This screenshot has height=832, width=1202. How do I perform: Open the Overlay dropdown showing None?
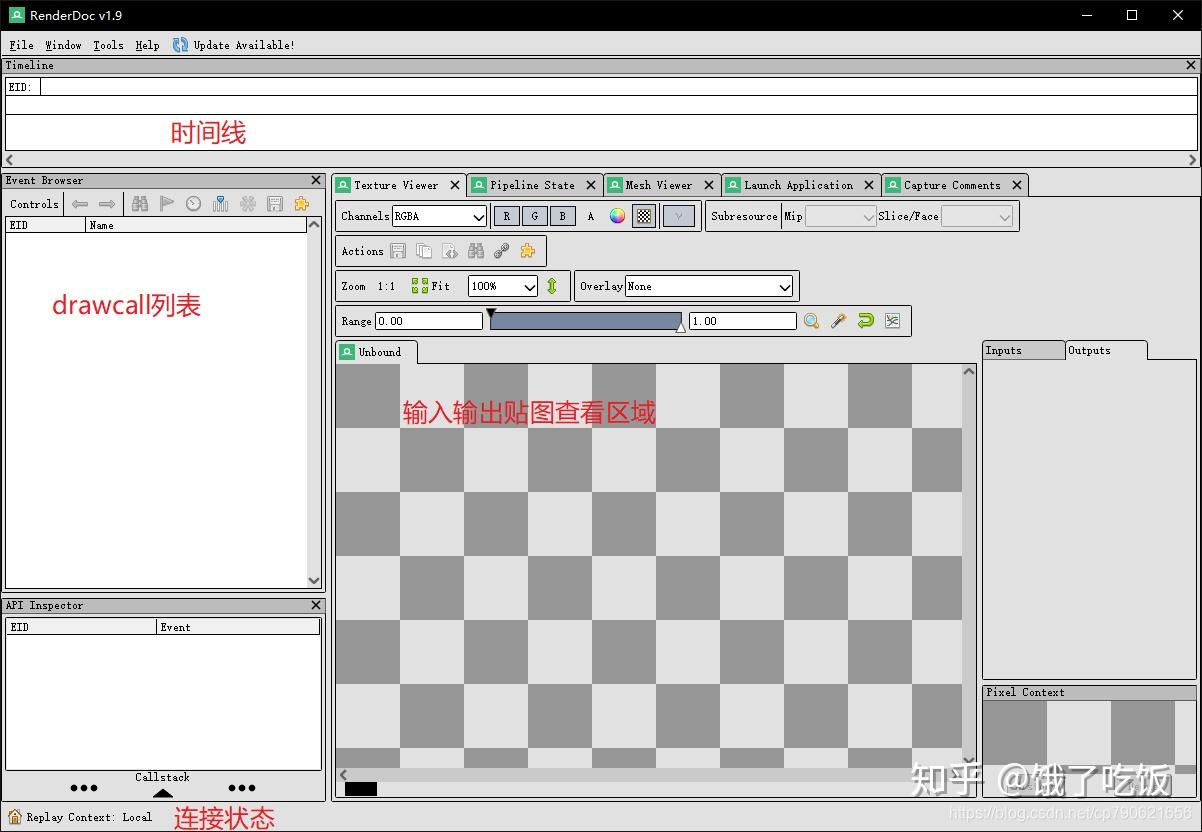pos(708,285)
